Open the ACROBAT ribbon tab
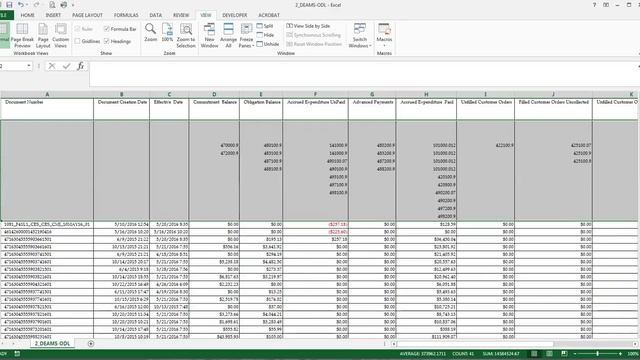 pyautogui.click(x=269, y=15)
